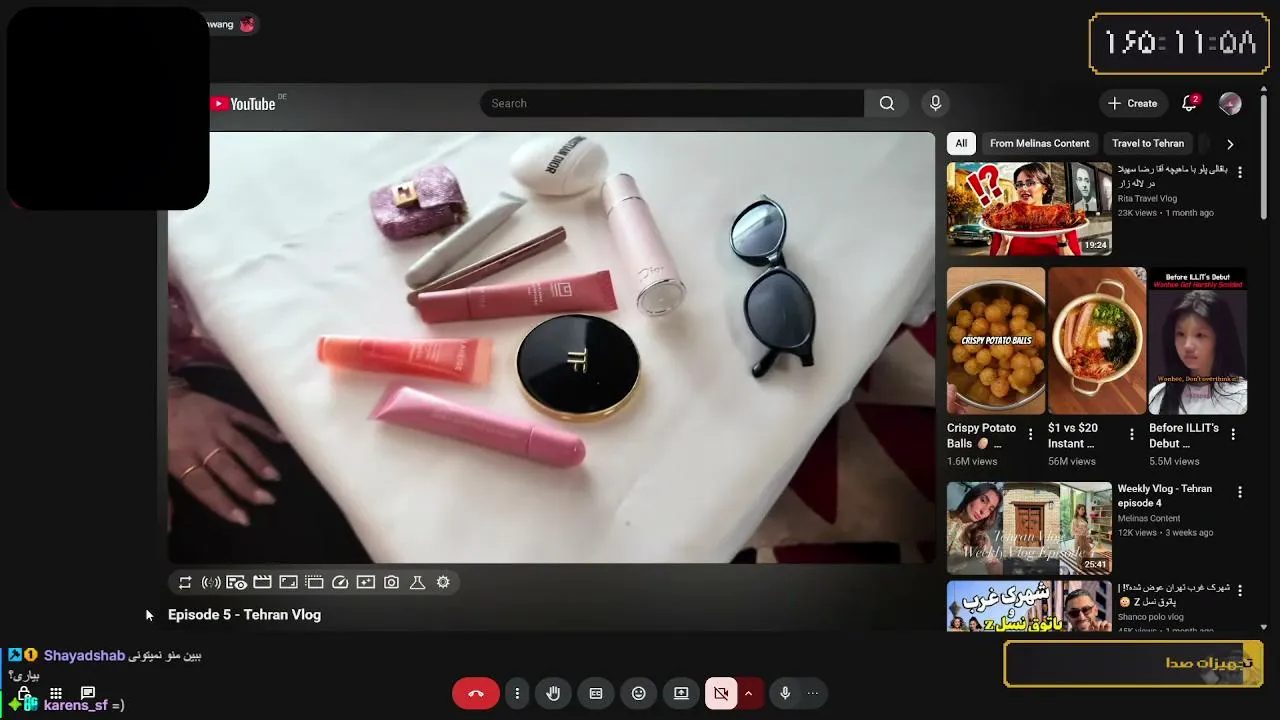Click the loop video icon below the player
Screen dimensions: 1280x720
click(185, 582)
